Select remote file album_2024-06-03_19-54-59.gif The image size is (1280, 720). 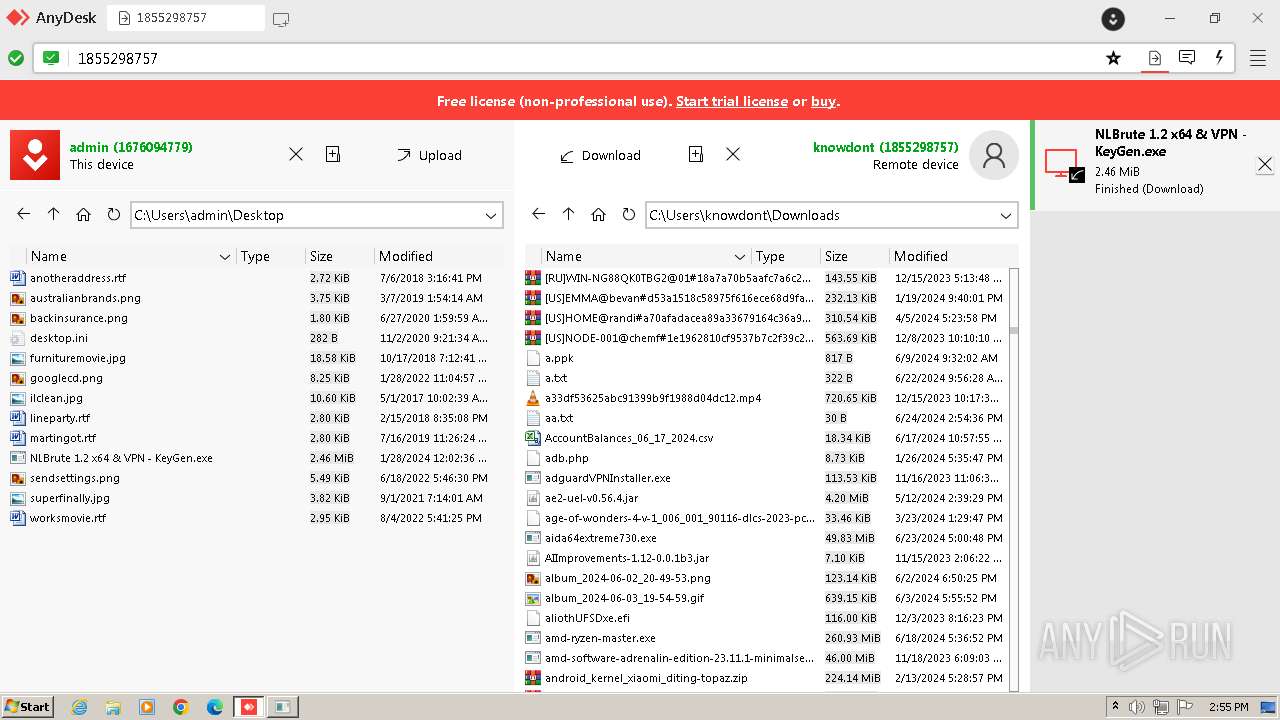[x=766, y=598]
